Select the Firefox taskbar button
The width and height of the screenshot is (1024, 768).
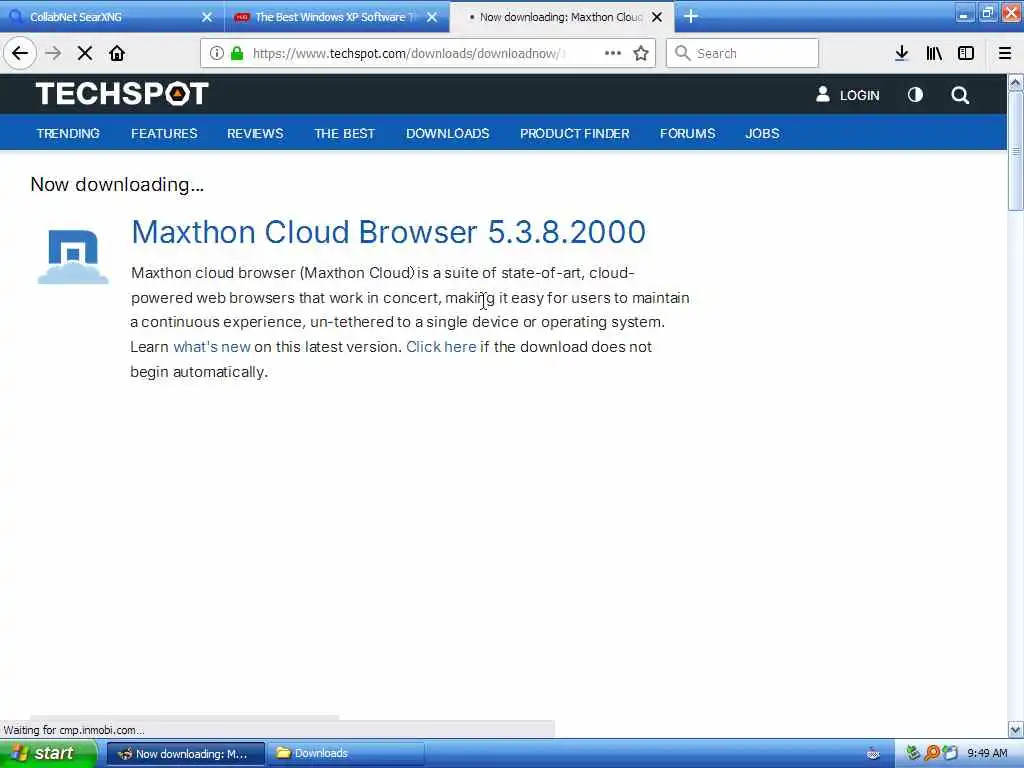(186, 754)
